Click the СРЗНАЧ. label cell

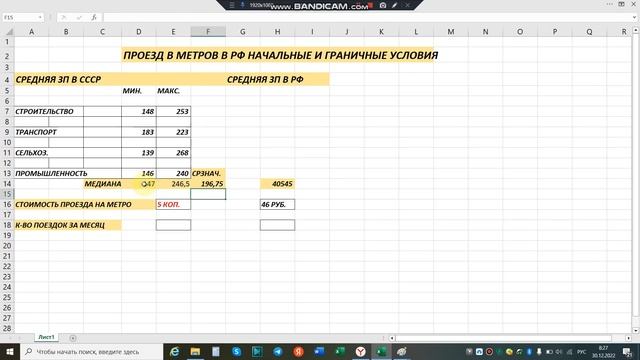(x=208, y=173)
